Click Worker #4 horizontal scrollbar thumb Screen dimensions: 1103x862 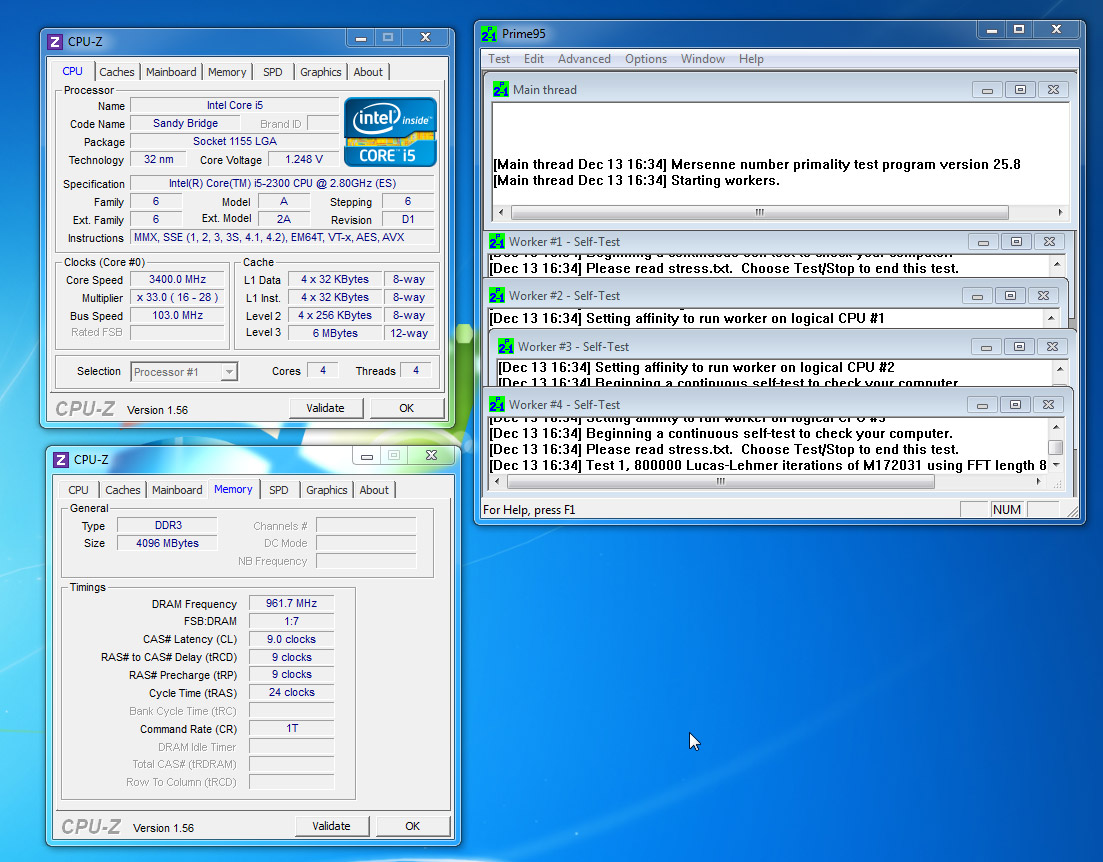tap(720, 481)
